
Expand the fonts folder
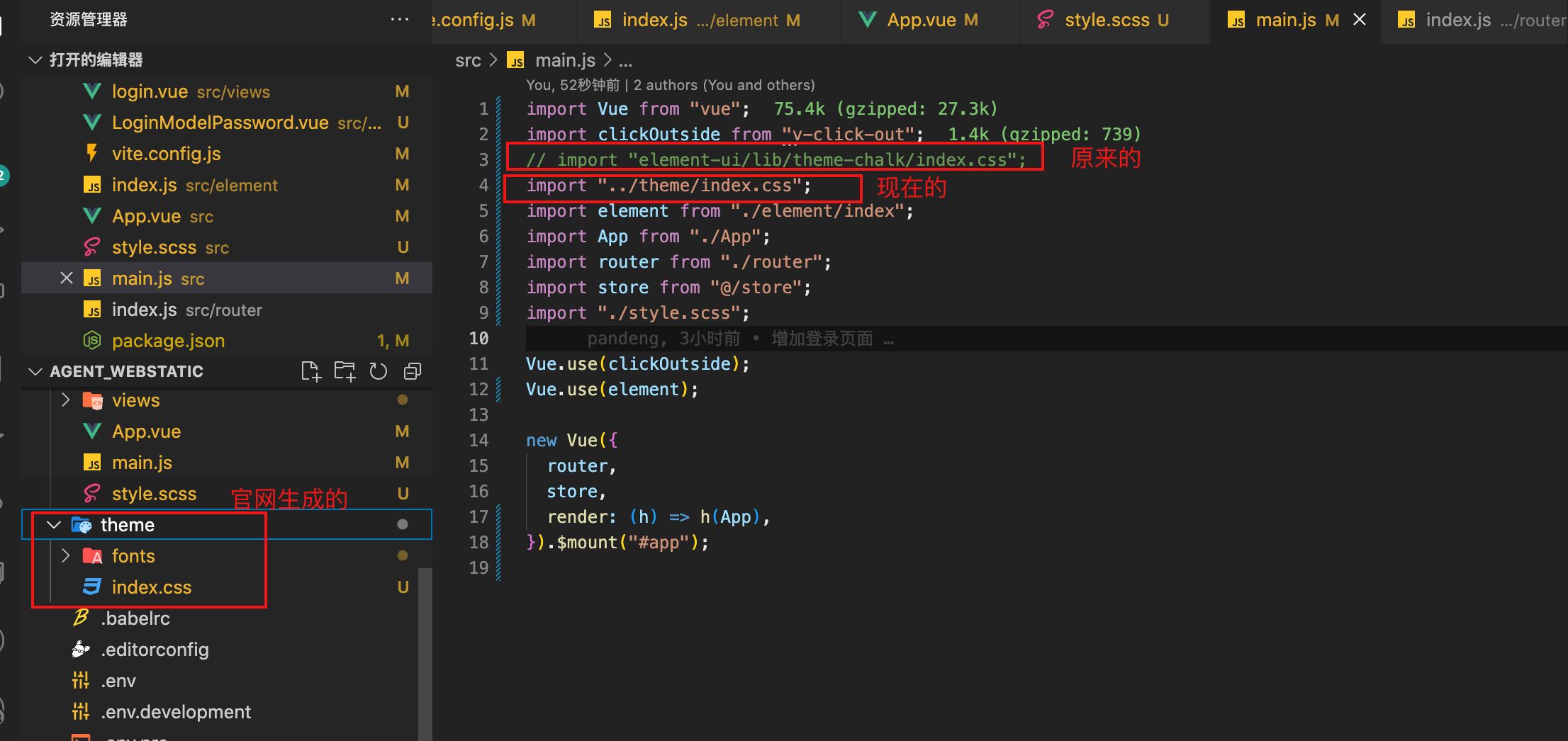pos(66,556)
